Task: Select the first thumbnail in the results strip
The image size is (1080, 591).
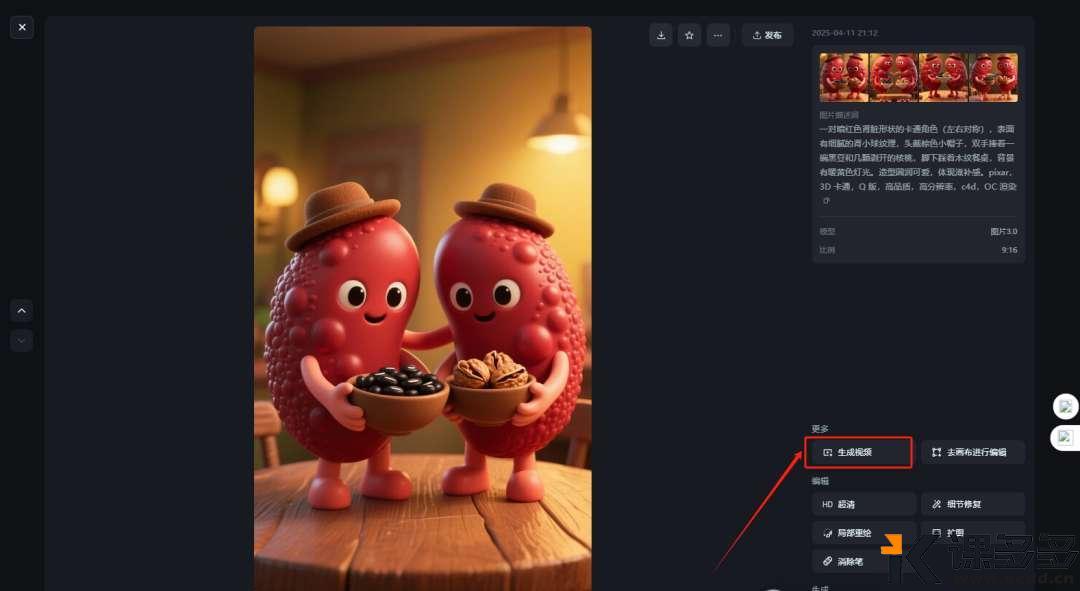Action: [844, 78]
